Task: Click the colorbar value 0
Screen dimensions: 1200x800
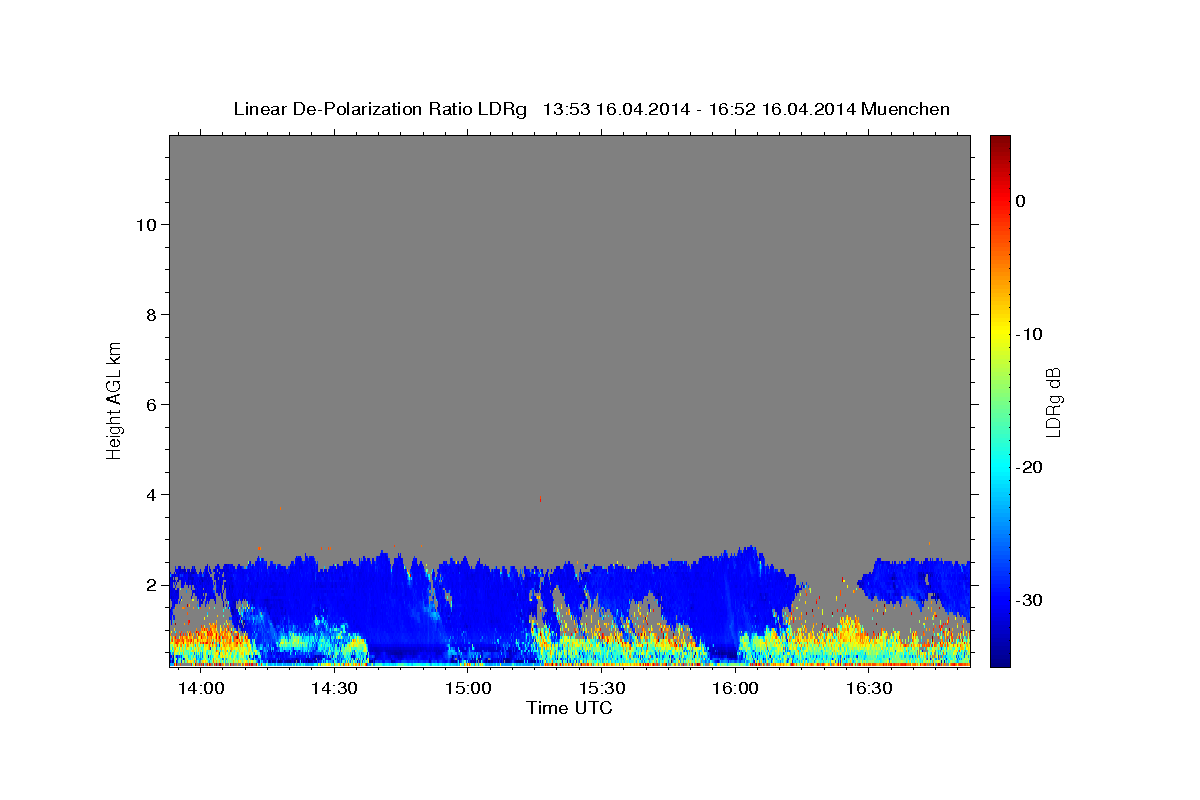Action: tap(1021, 201)
